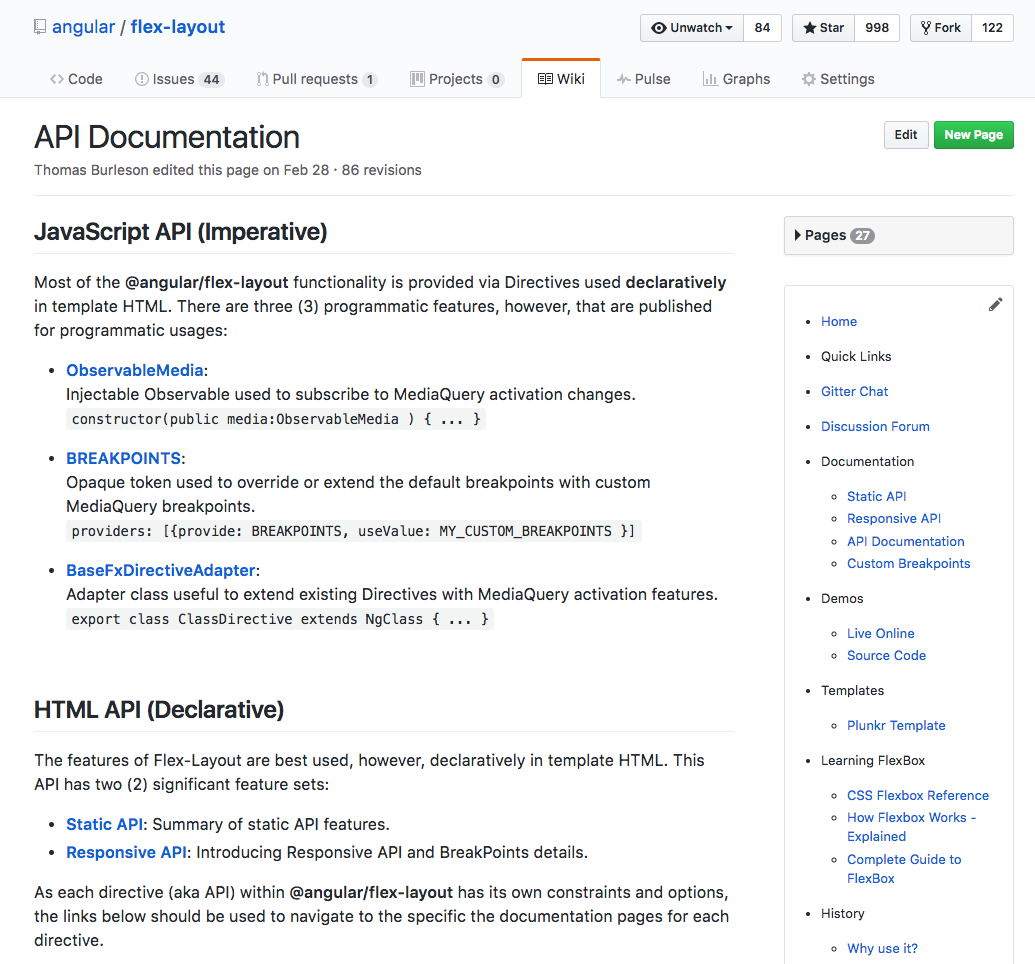Star the flex-layout repository
The image size is (1035, 964).
click(822, 28)
